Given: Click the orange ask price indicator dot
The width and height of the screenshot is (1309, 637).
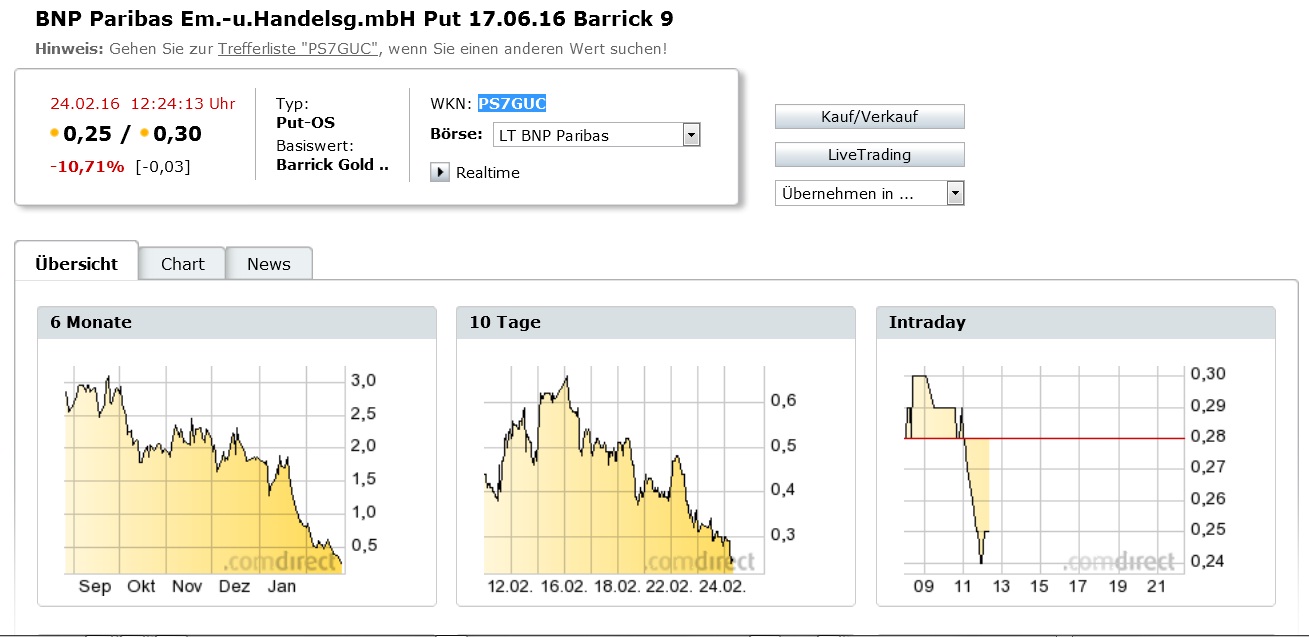Looking at the screenshot, I should (x=145, y=133).
